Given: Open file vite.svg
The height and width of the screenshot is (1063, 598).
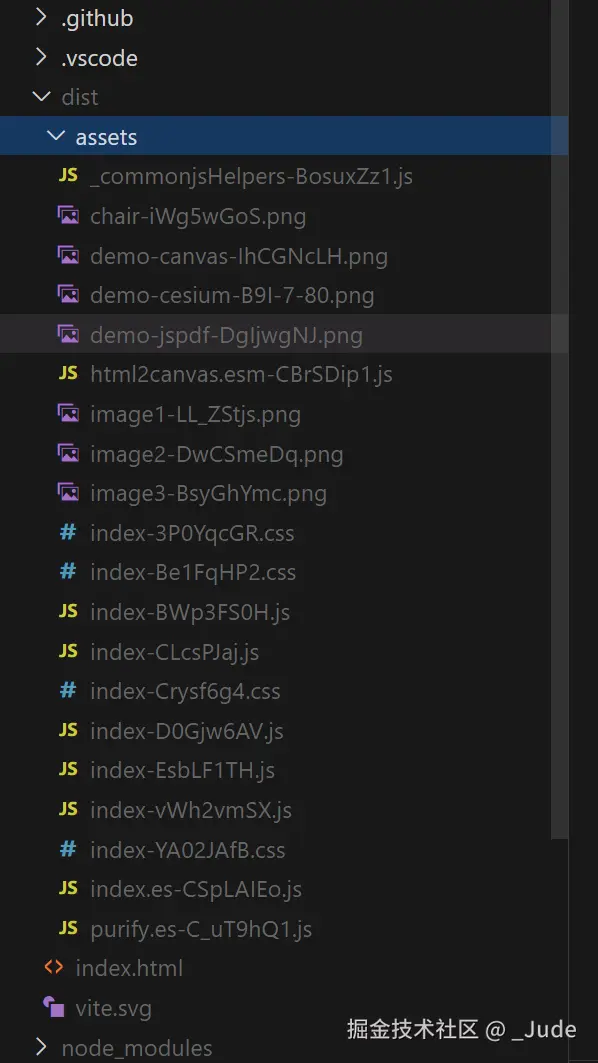Looking at the screenshot, I should [x=113, y=1007].
